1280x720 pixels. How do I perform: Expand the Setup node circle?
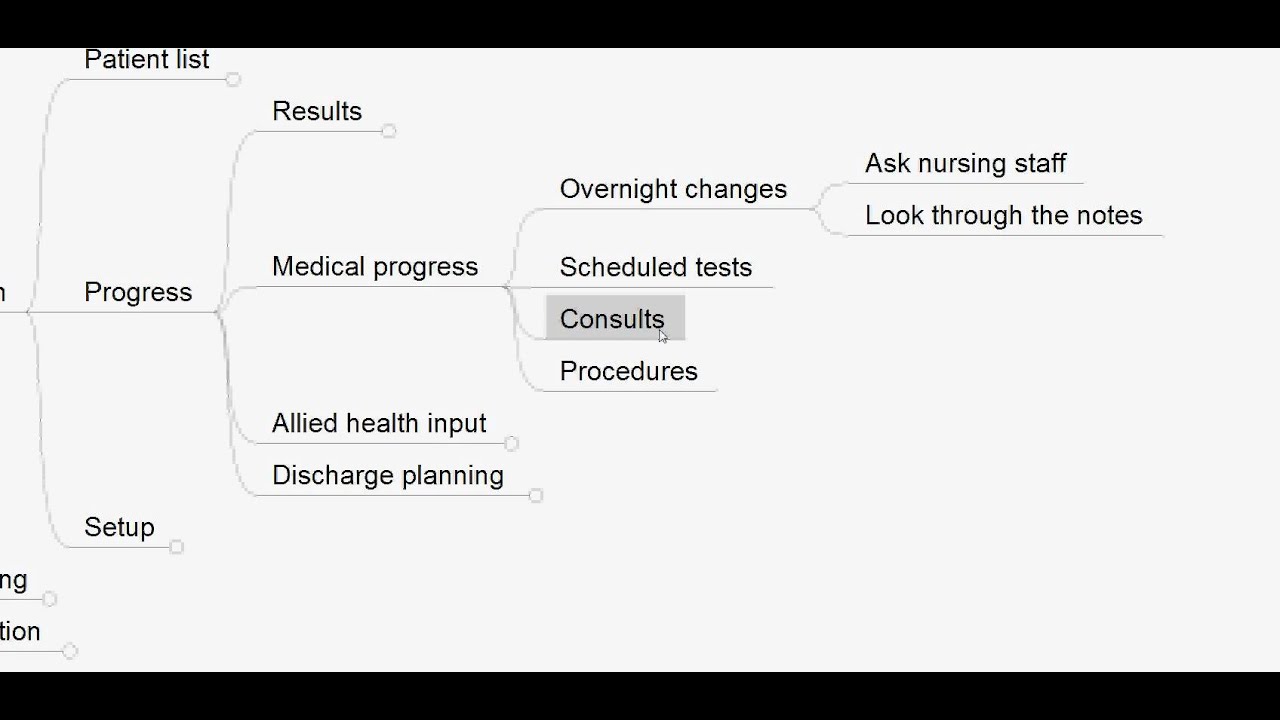[x=177, y=546]
